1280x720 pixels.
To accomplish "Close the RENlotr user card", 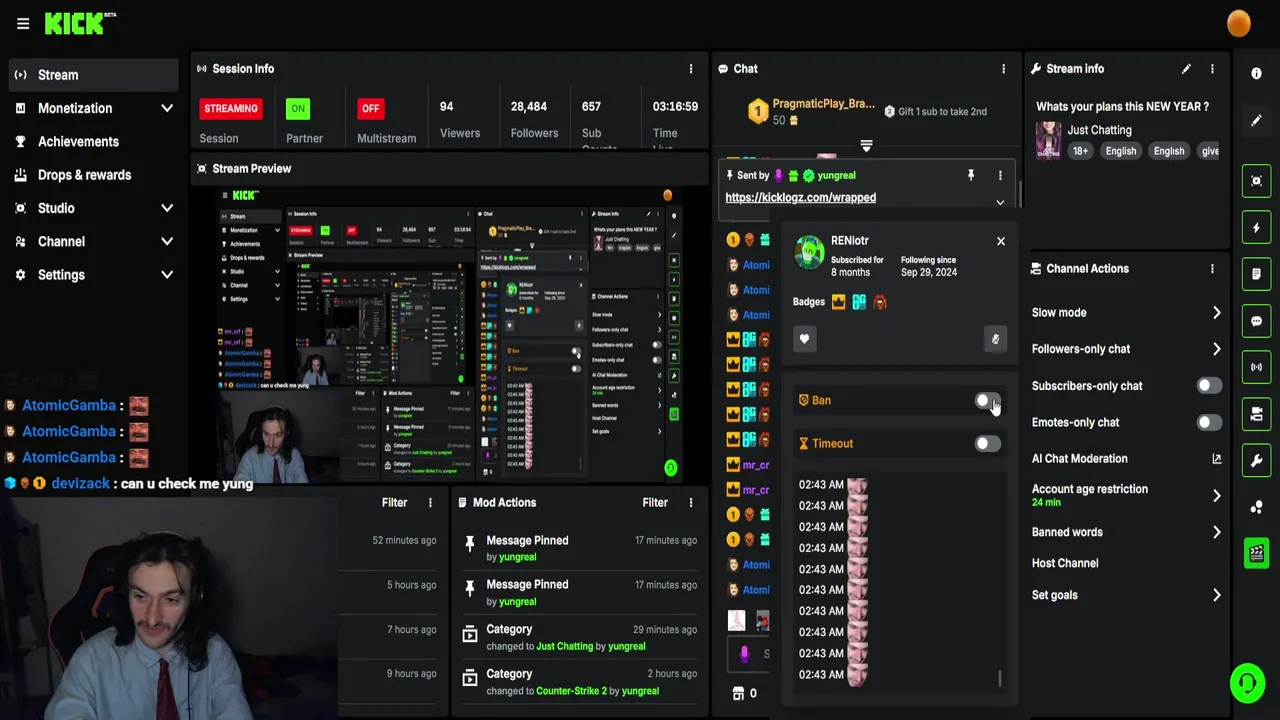I will click(x=1000, y=241).
